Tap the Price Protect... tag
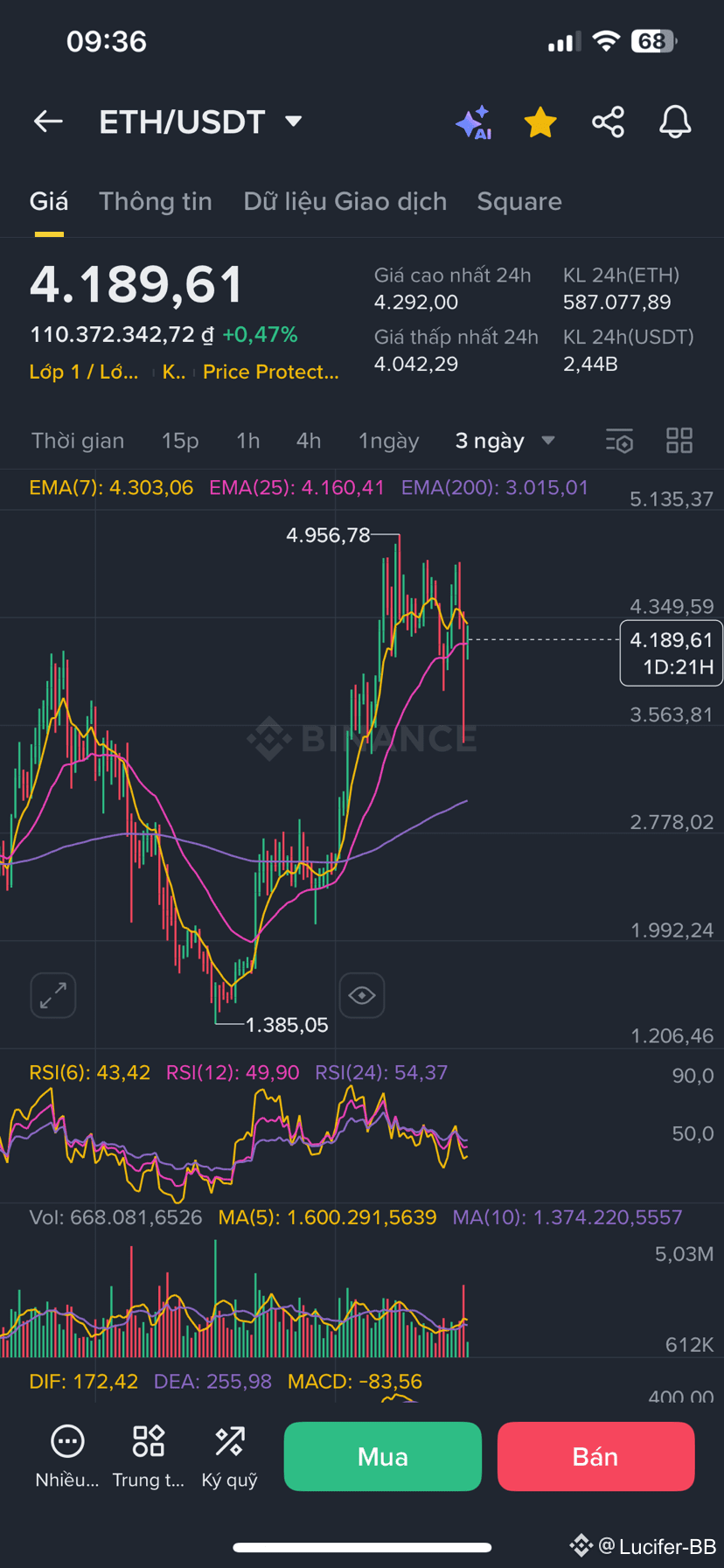Image resolution: width=724 pixels, height=1568 pixels. pyautogui.click(x=271, y=372)
